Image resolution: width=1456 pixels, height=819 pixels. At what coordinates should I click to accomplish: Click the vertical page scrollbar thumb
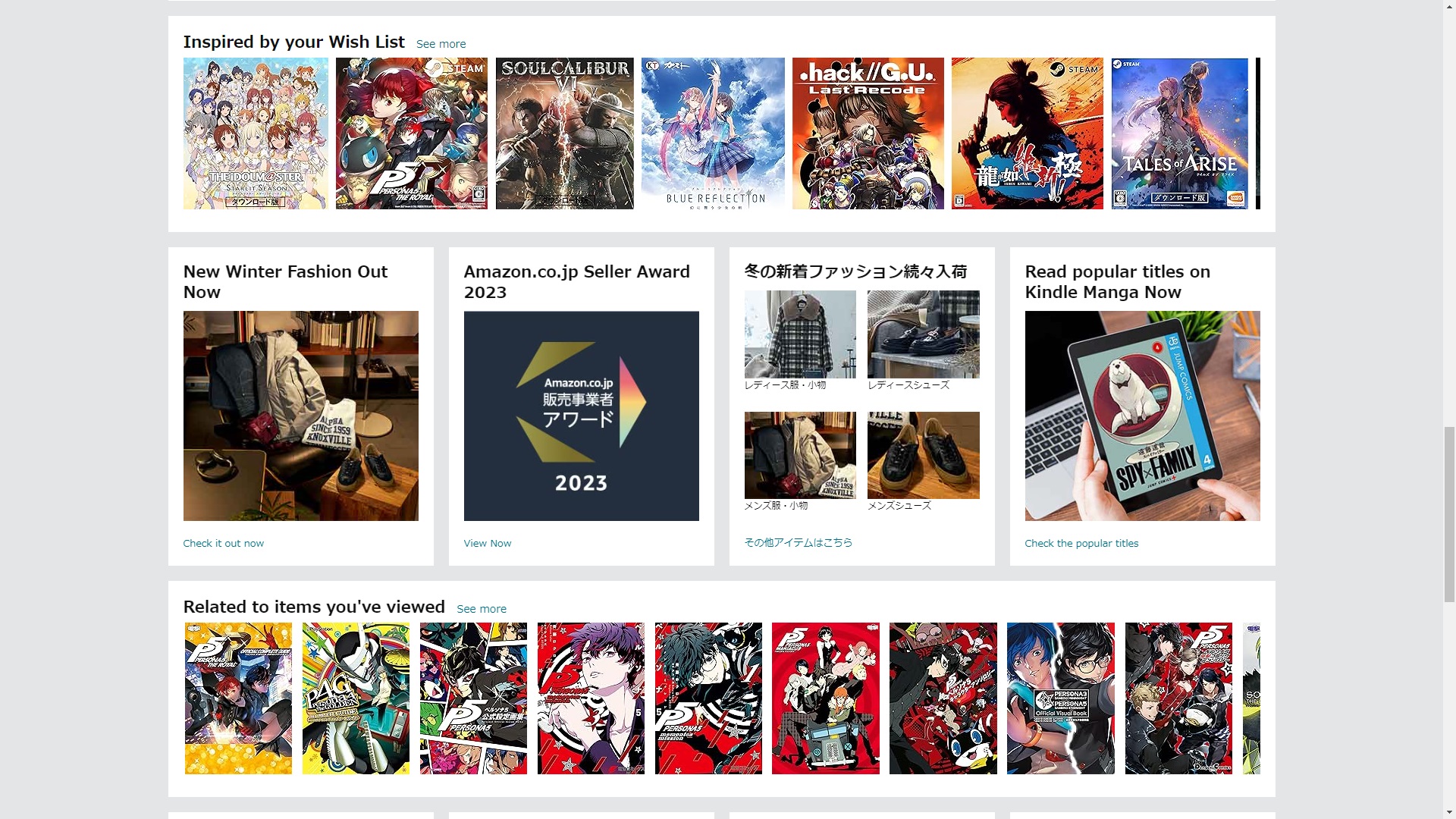(1449, 514)
